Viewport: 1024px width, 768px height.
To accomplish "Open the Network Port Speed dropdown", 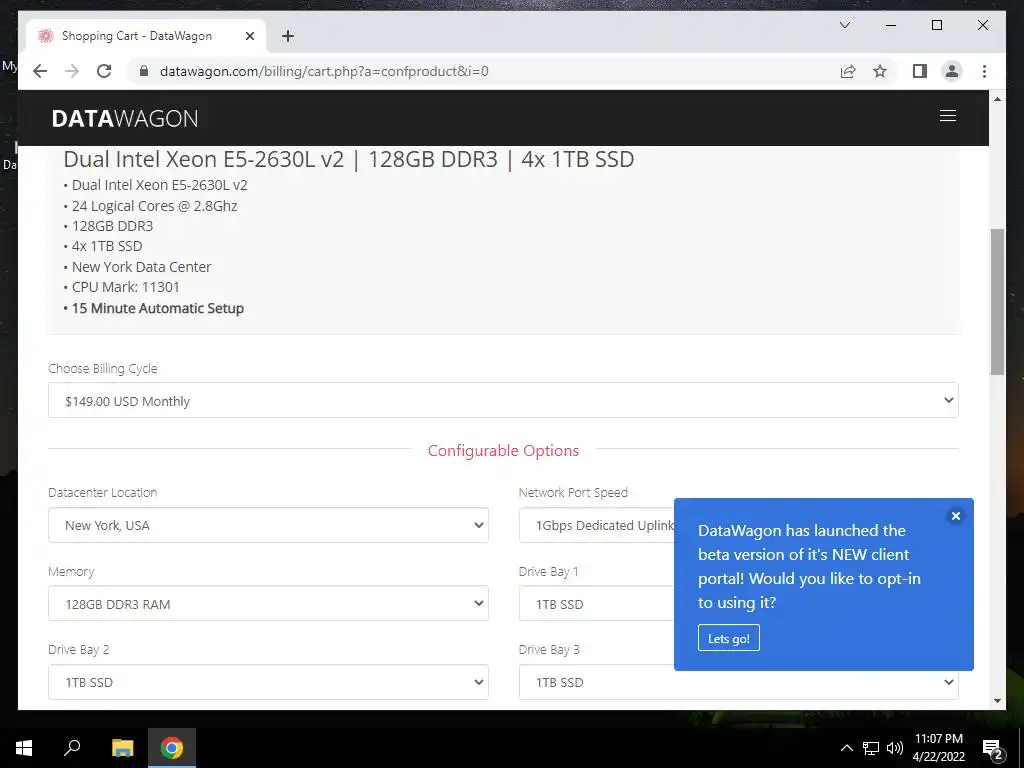I will point(596,525).
